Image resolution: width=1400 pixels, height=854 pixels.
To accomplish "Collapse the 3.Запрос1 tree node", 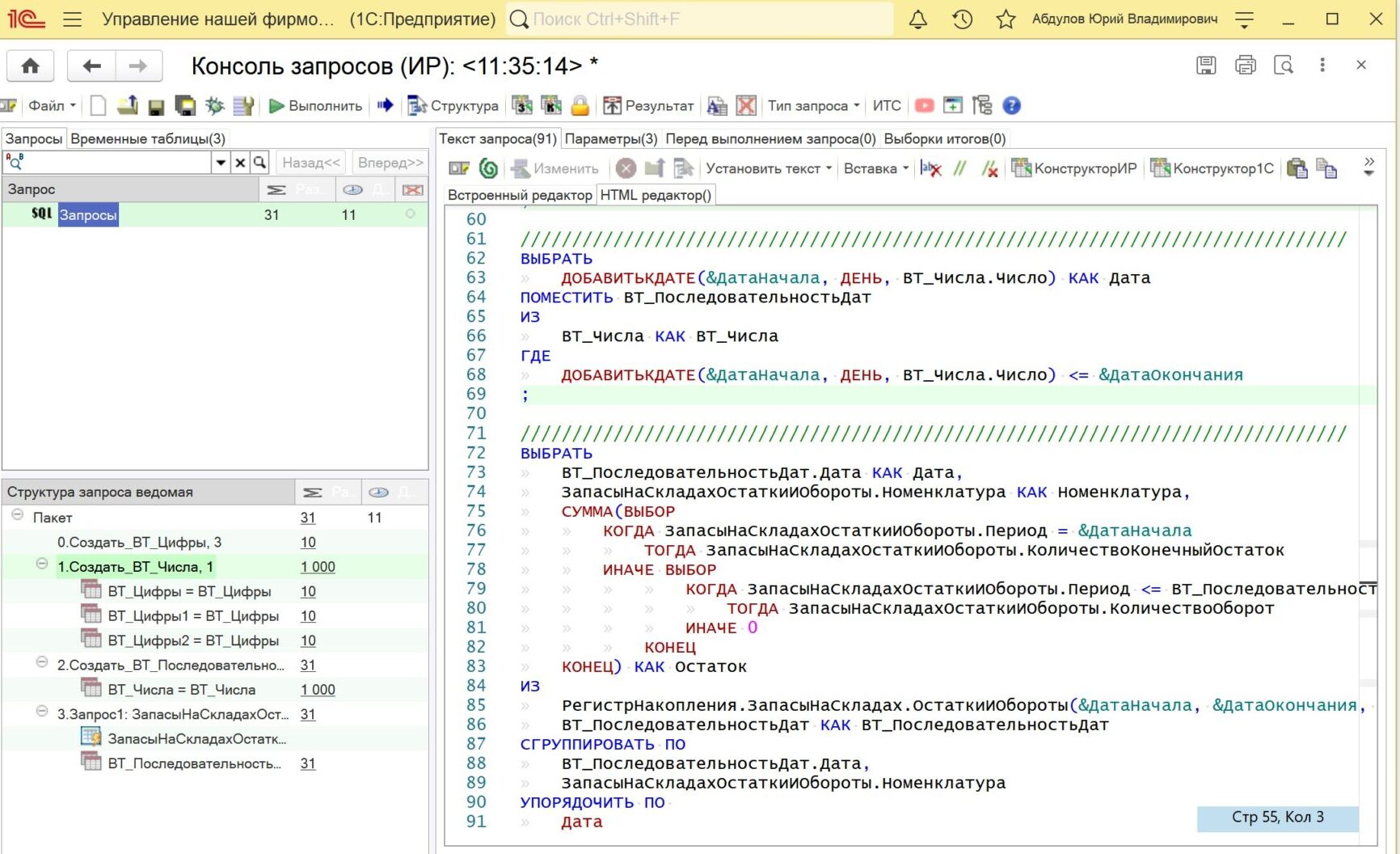I will pos(42,712).
